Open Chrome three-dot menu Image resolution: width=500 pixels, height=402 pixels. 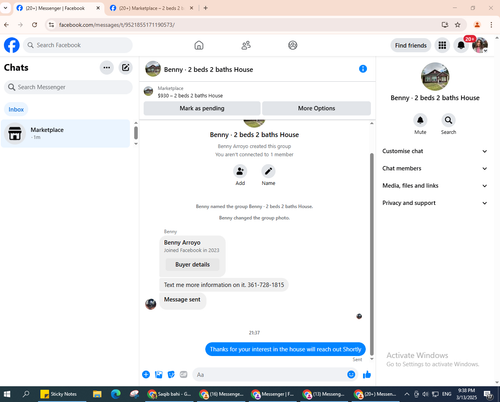pos(491,25)
